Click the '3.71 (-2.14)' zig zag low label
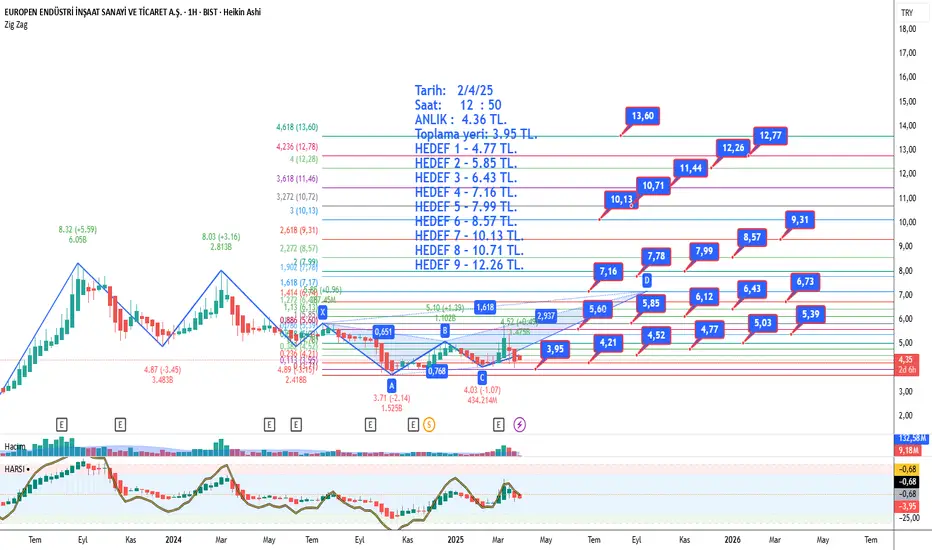This screenshot has width=932, height=550. (x=392, y=398)
